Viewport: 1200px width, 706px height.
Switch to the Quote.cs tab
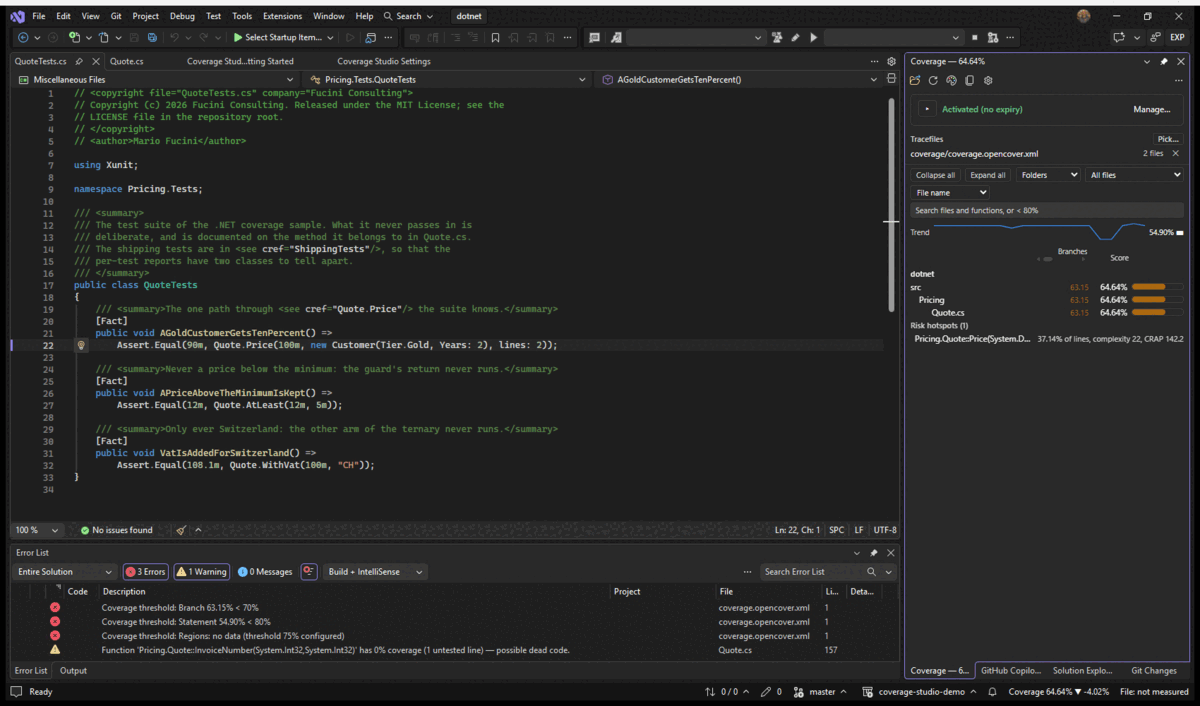(x=126, y=61)
